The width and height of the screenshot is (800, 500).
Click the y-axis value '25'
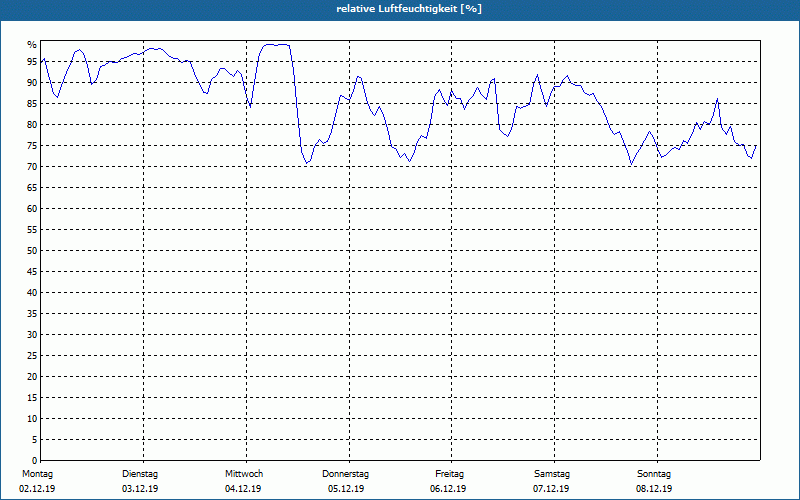tap(32, 356)
